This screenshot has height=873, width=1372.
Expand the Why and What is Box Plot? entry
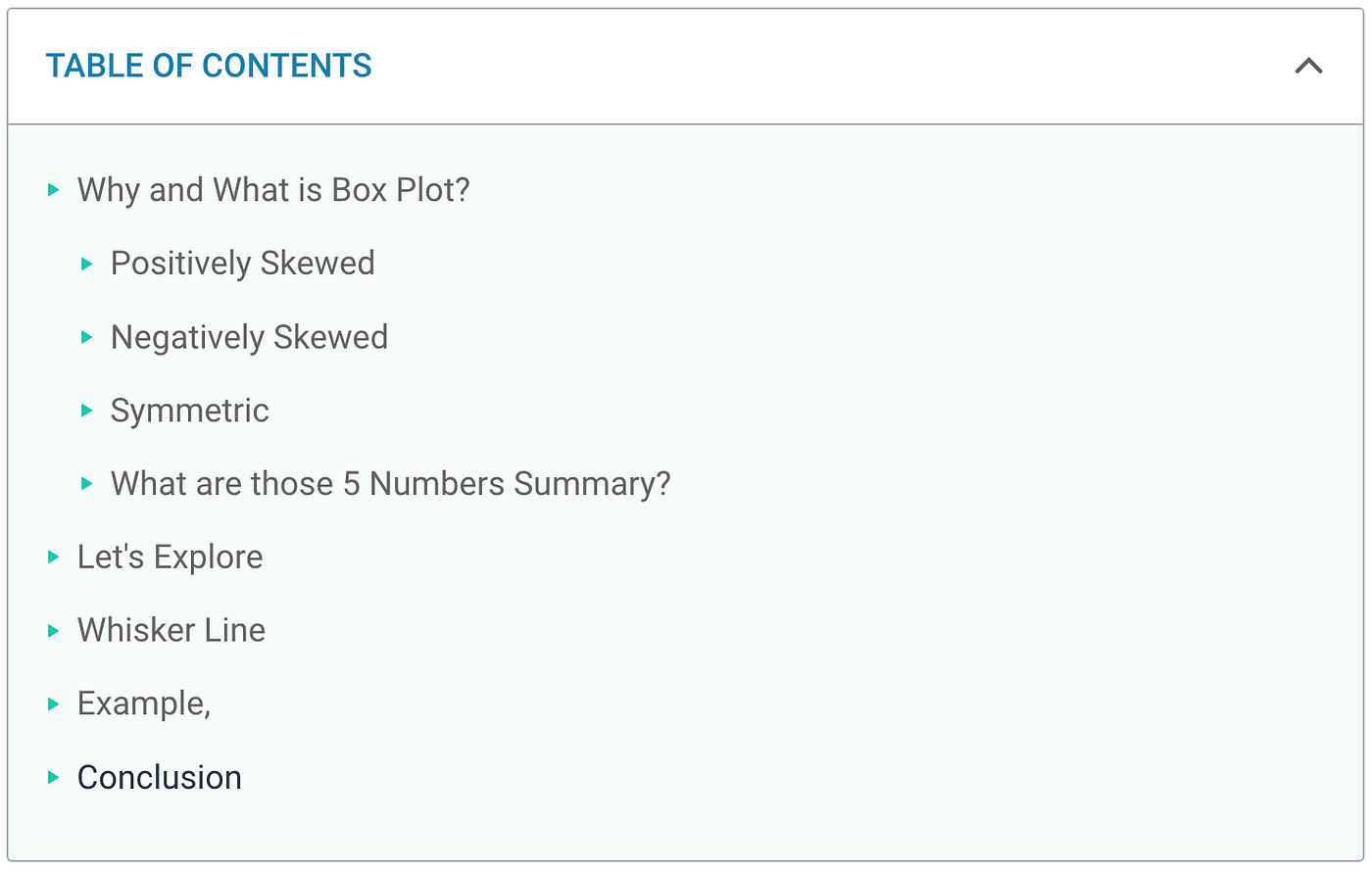coord(272,190)
